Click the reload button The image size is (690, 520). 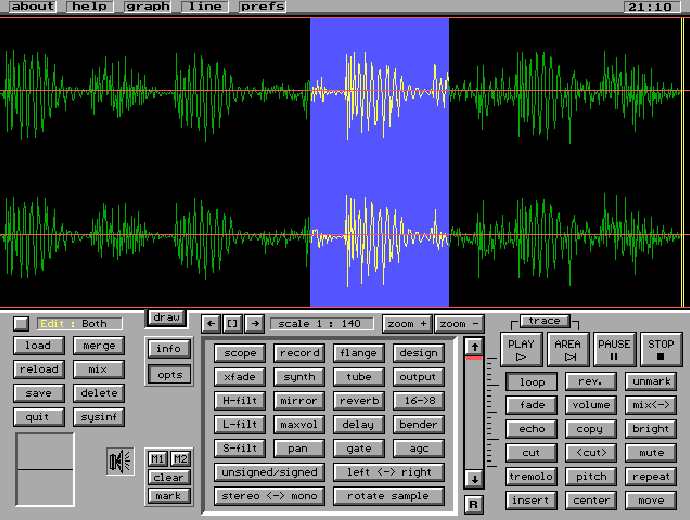tap(39, 369)
